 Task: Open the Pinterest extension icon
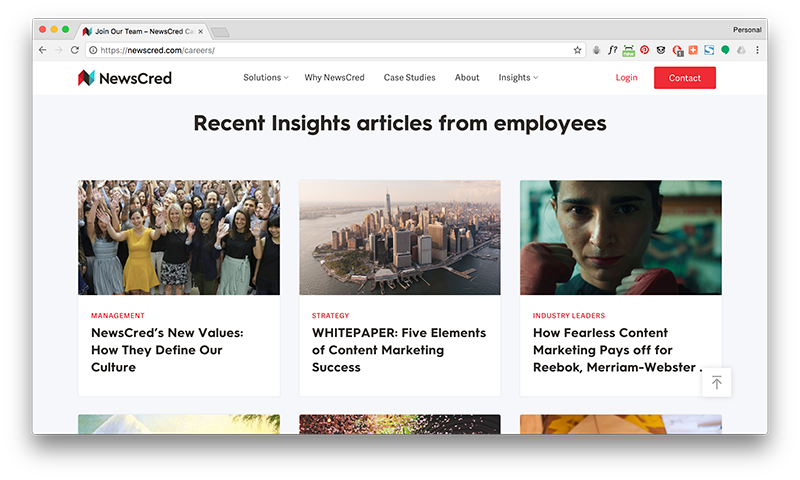pos(644,49)
